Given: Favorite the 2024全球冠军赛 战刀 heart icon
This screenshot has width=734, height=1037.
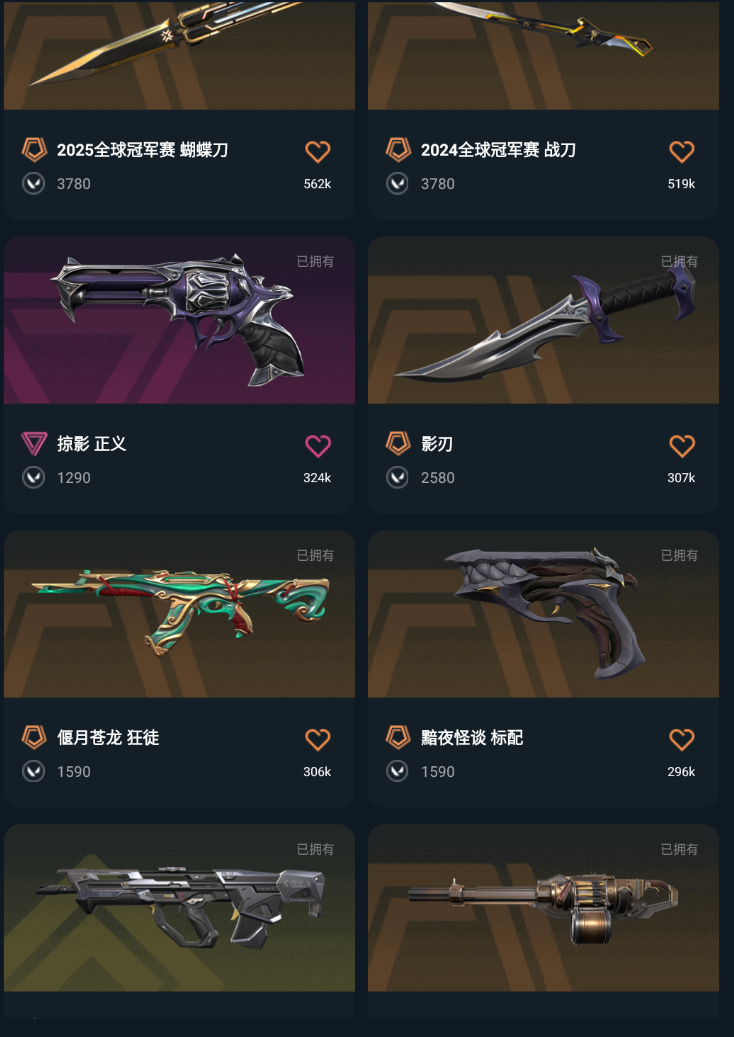Looking at the screenshot, I should click(x=681, y=151).
